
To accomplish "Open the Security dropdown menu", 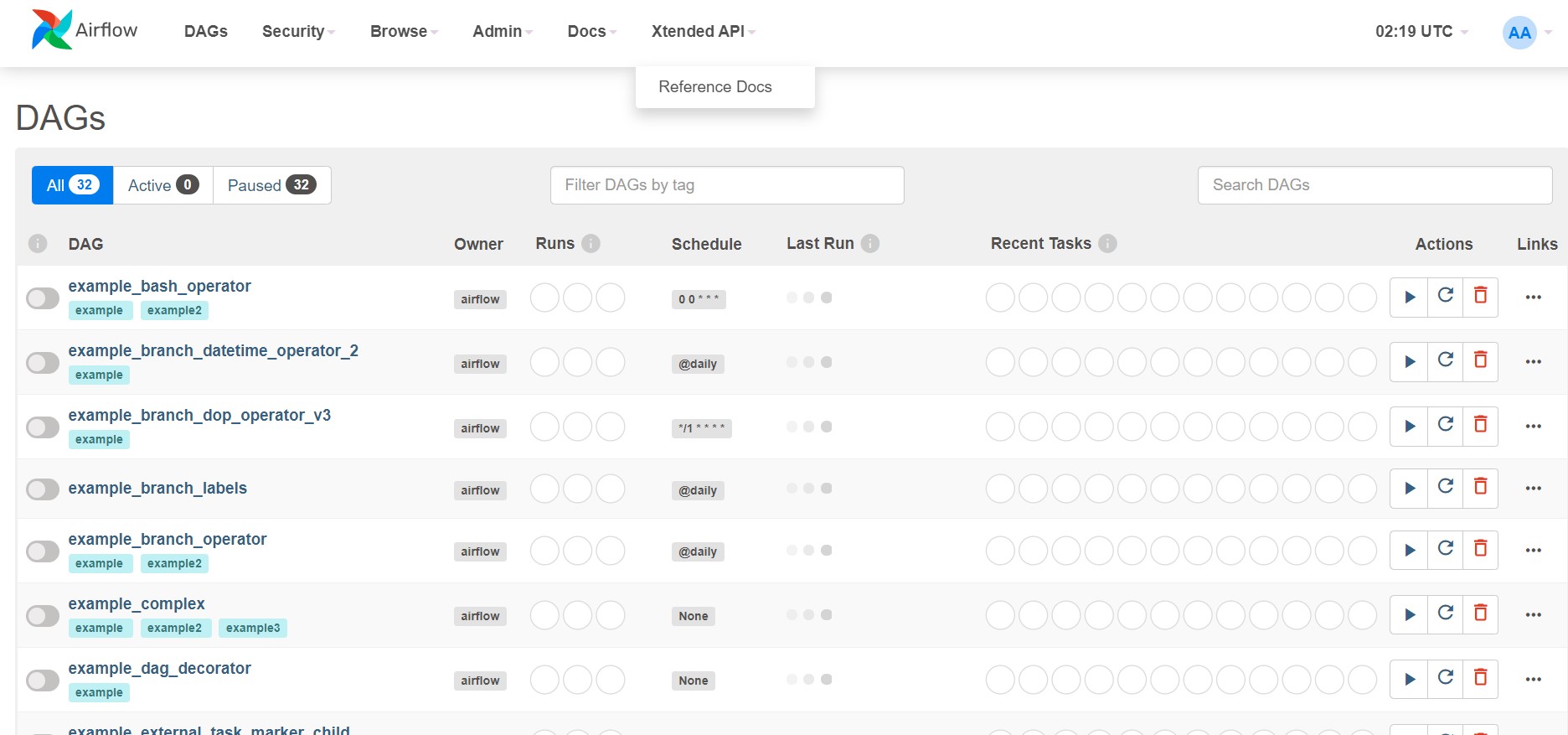I will pos(298,31).
